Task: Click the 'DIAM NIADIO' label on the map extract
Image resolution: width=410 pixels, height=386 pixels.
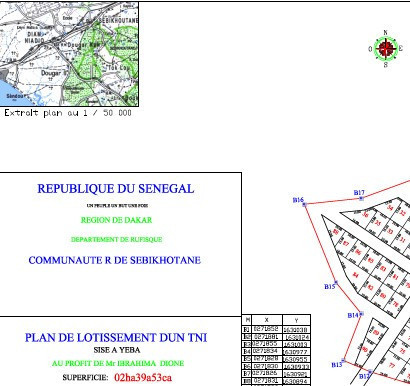Action: (x=34, y=37)
